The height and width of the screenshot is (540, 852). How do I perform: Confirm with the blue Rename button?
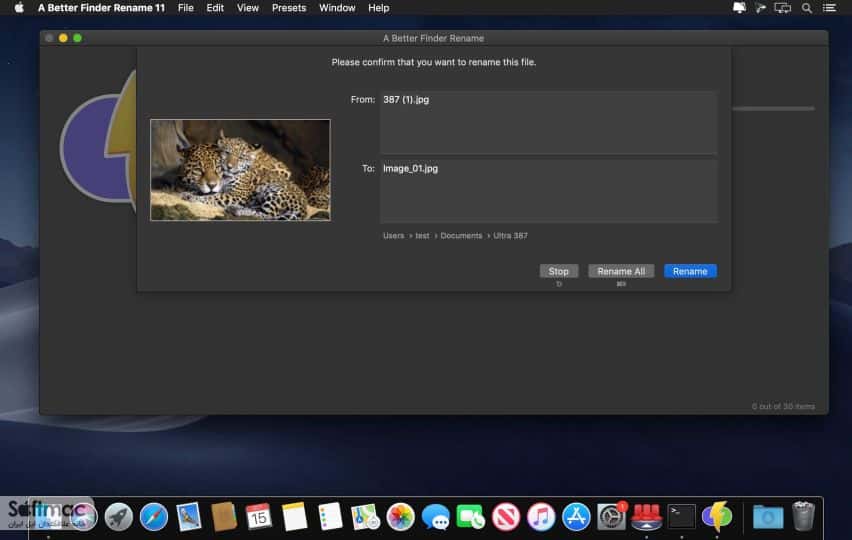(x=690, y=271)
